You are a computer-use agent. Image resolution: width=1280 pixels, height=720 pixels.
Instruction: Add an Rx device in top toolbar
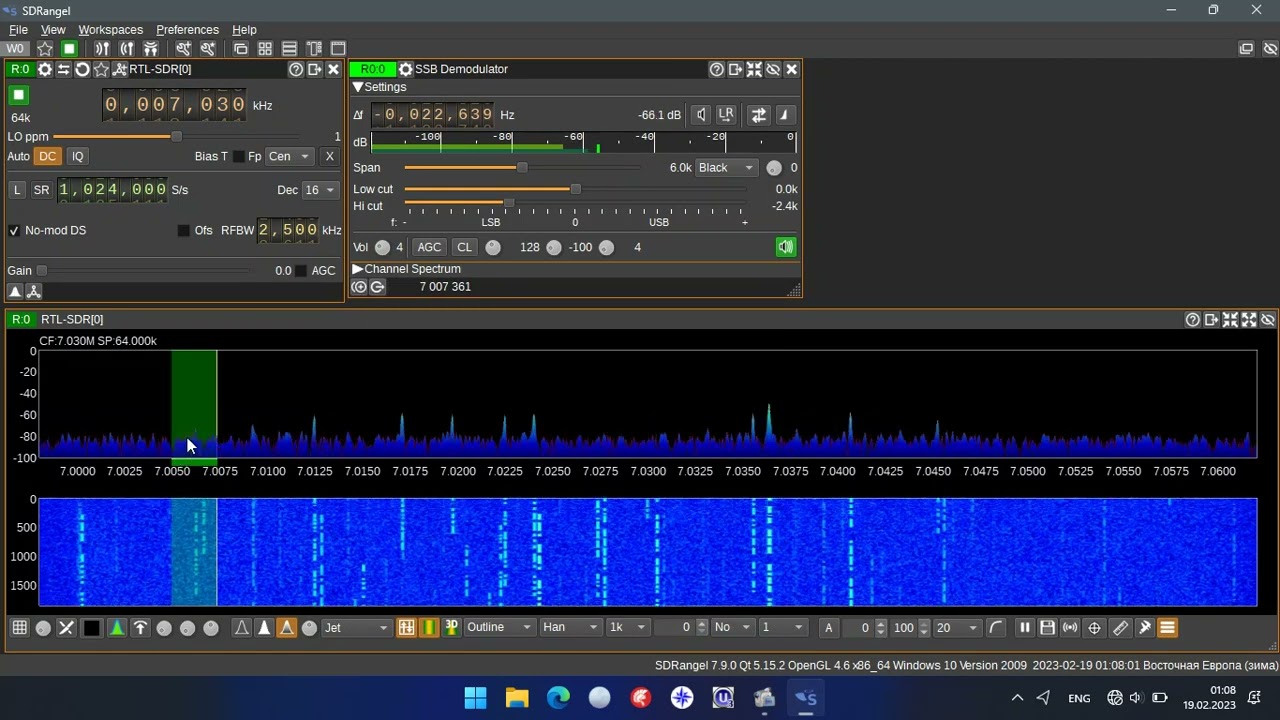point(102,49)
